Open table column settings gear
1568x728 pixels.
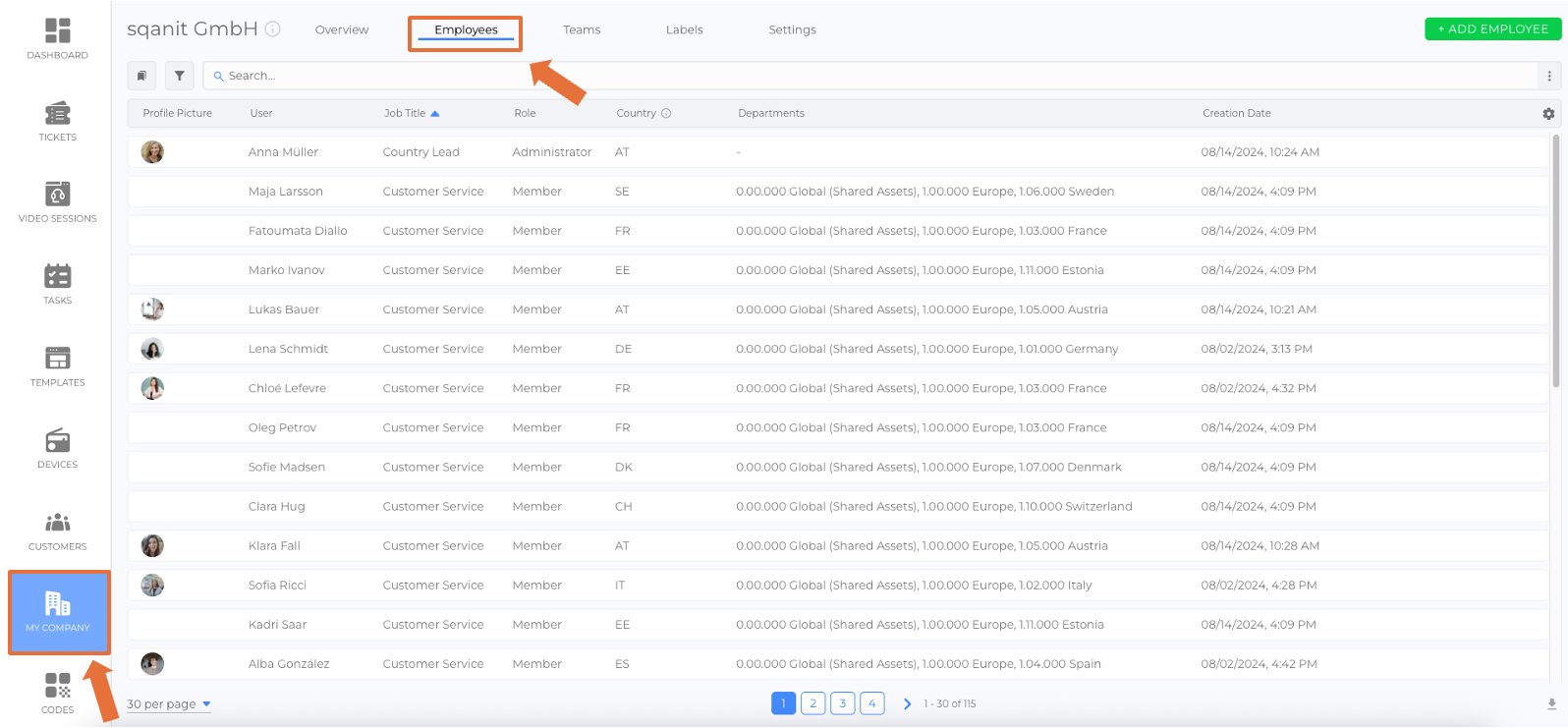[x=1548, y=114]
